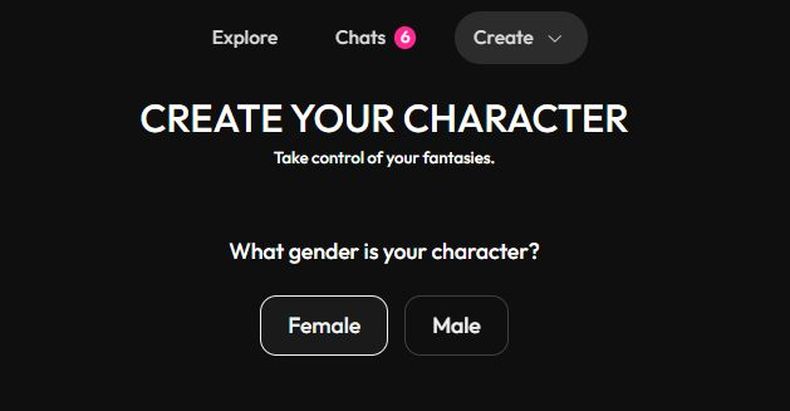Click the 'What gender is your character?' question

[384, 251]
